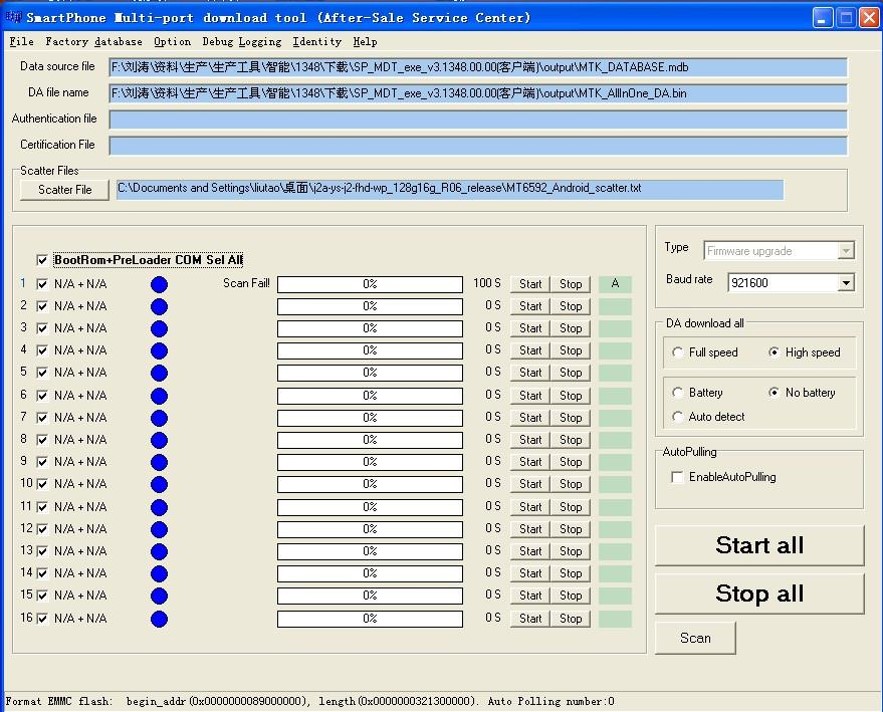Click the Format EMMC flash status bar text
The height and width of the screenshot is (712, 883).
coord(242,701)
